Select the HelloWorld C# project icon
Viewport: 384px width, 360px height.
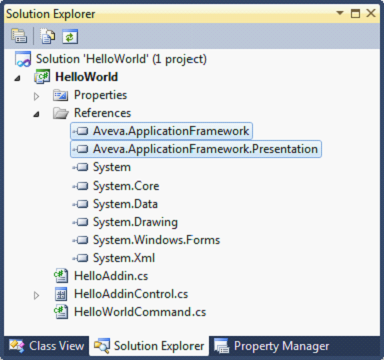coord(42,77)
